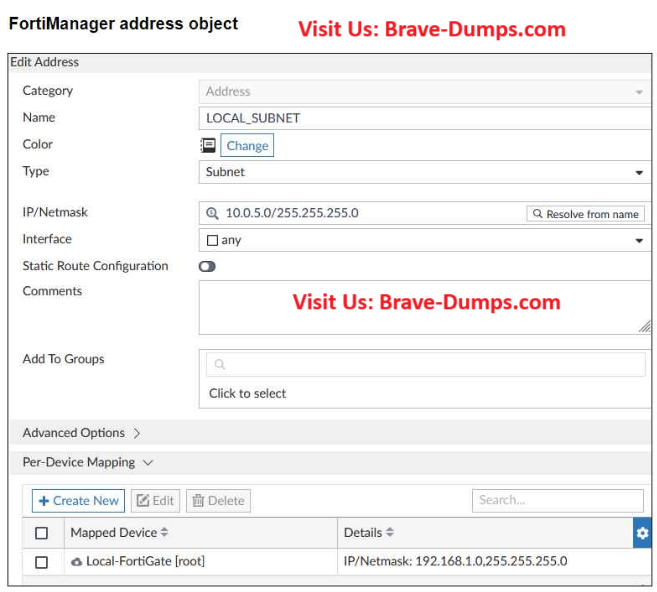The height and width of the screenshot is (592, 657).
Task: Check the Local-FortiGate row checkbox
Action: tap(42, 562)
